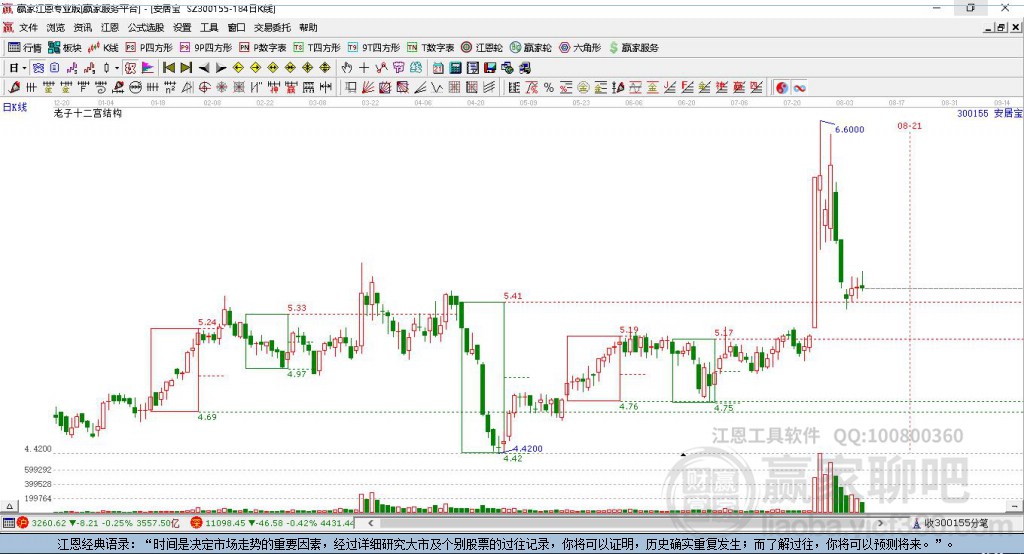Screen dimensions: 1024x554
Task: Open the 工具 menu
Action: coord(209,27)
